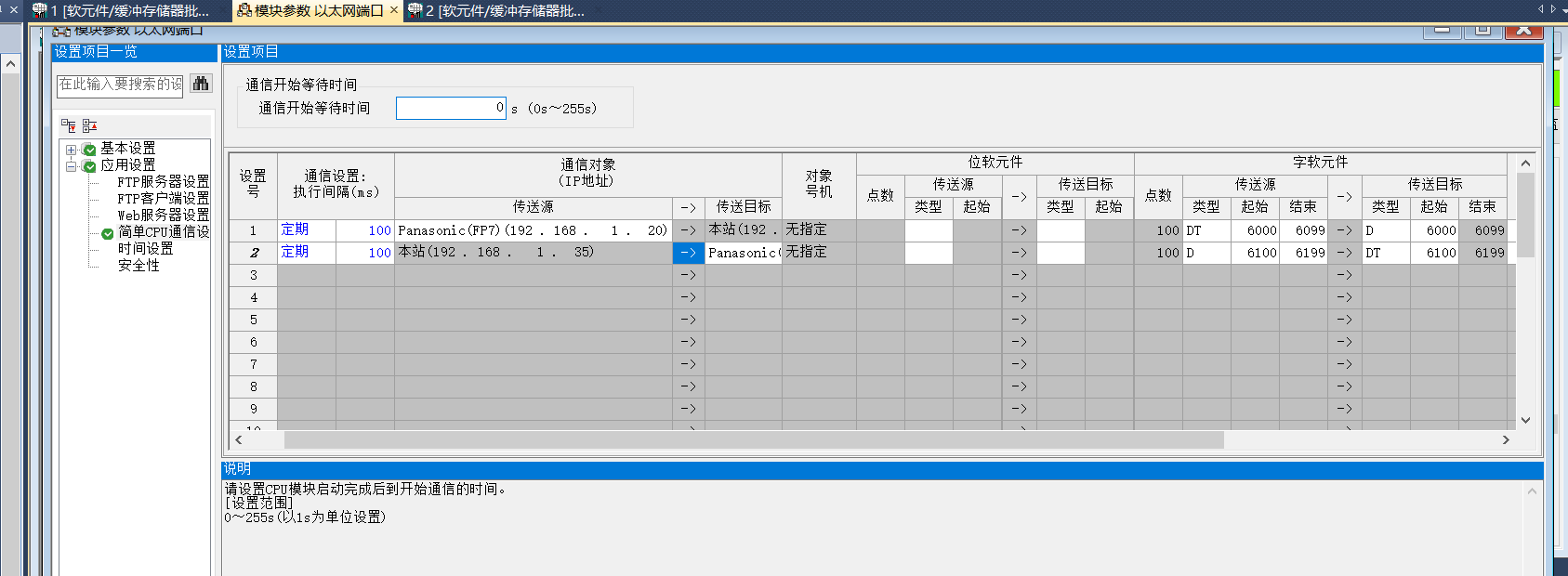Click the expand-all tree icon
This screenshot has height=576, width=1568.
tap(69, 125)
